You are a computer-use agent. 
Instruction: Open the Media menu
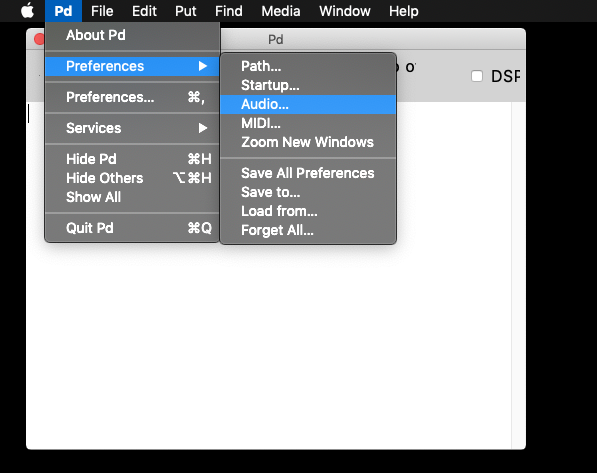(281, 11)
